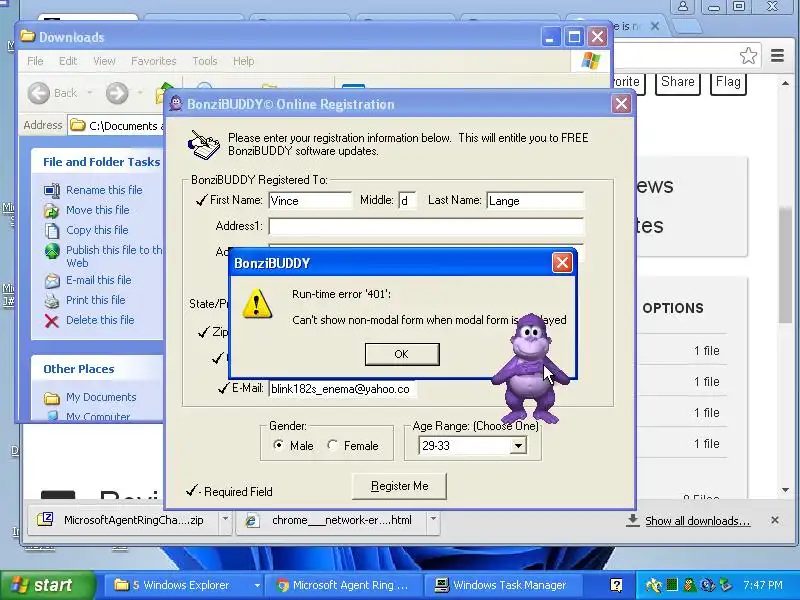Click the Flag button in Chrome page
The height and width of the screenshot is (600, 800).
[728, 82]
